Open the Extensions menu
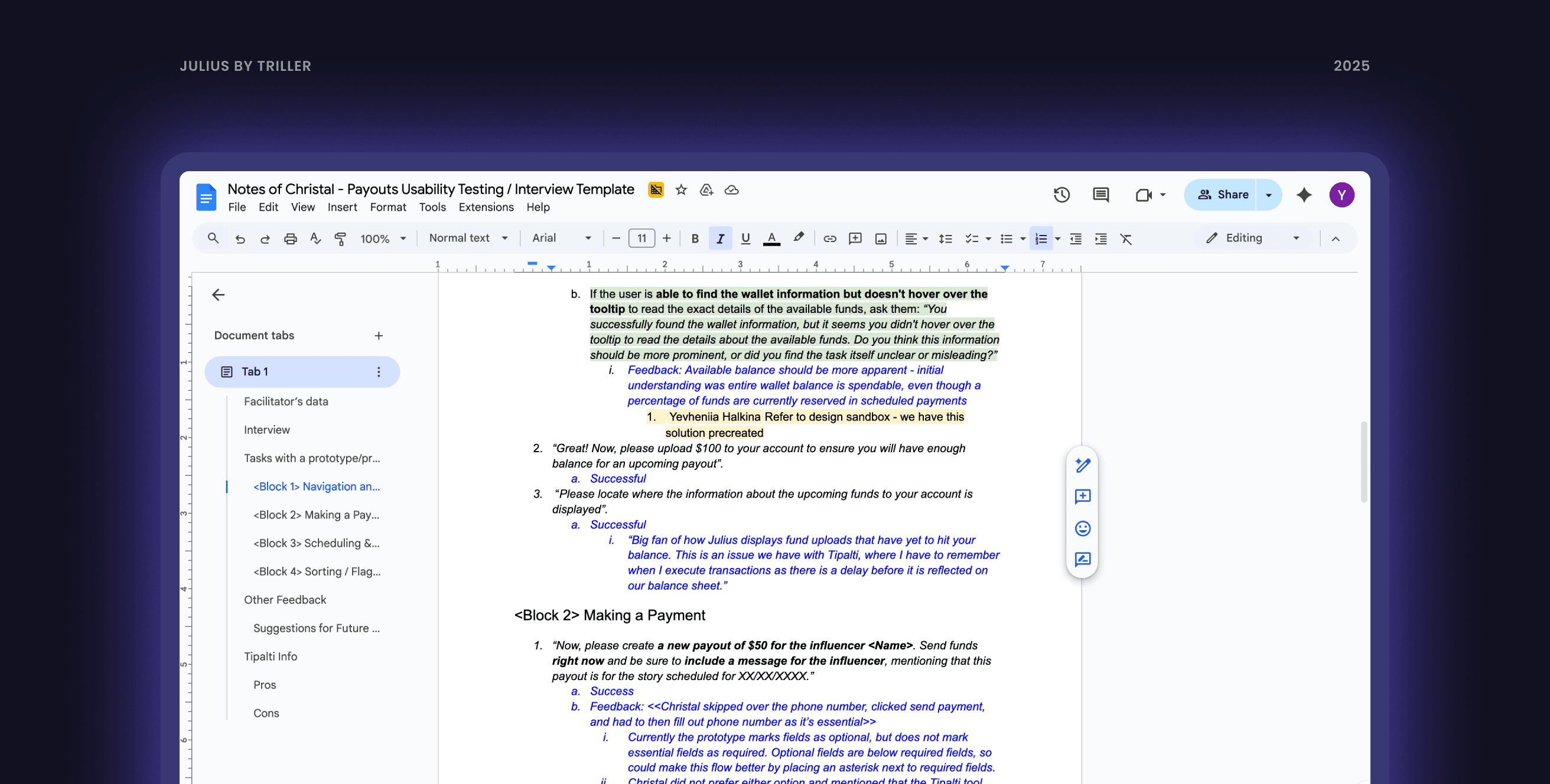1550x784 pixels. click(x=486, y=207)
